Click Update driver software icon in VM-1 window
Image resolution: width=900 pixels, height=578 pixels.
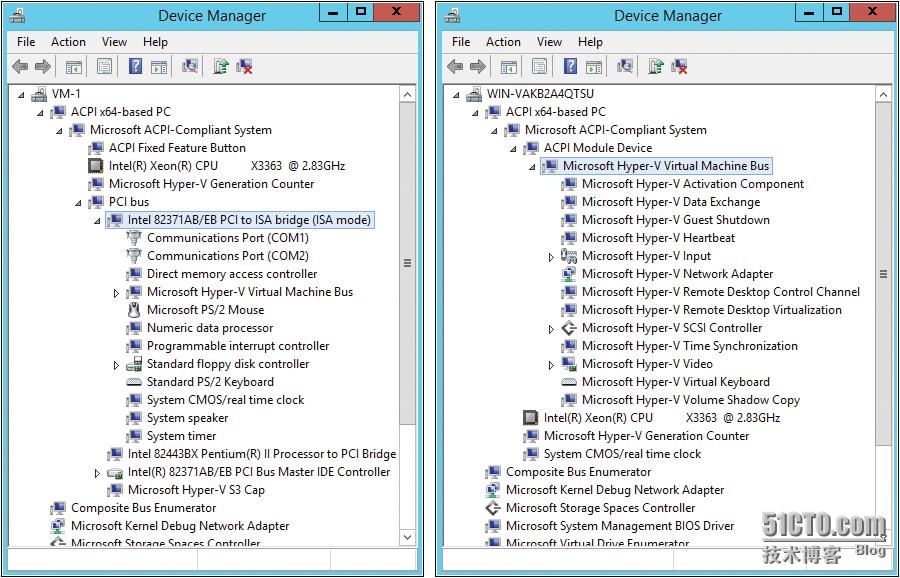point(220,67)
